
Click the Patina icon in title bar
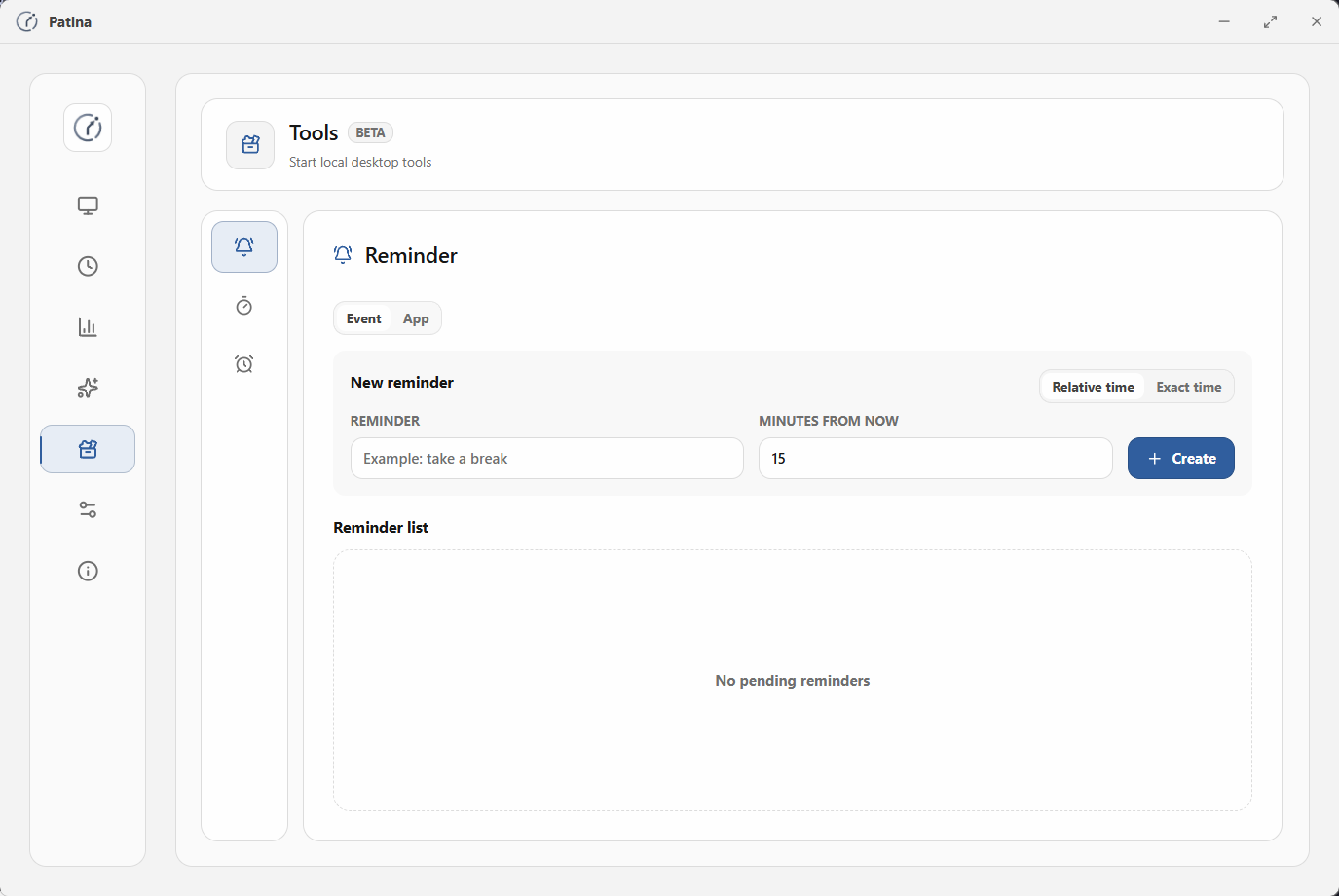(x=27, y=21)
